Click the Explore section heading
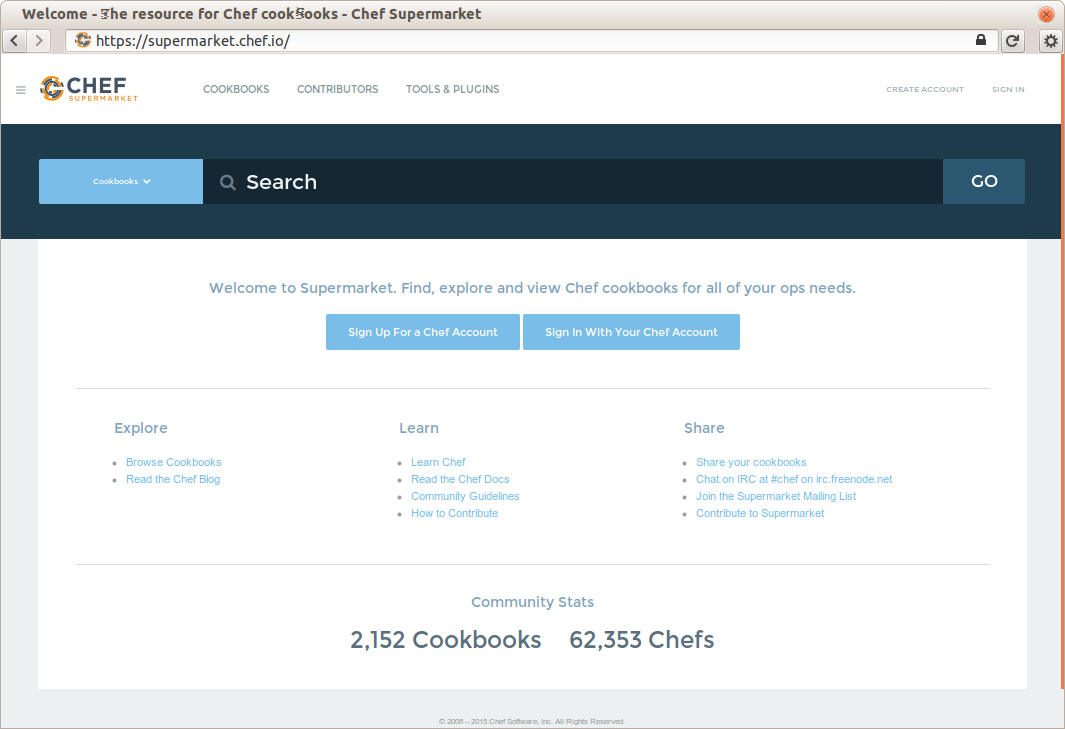The image size is (1065, 729). (x=141, y=428)
